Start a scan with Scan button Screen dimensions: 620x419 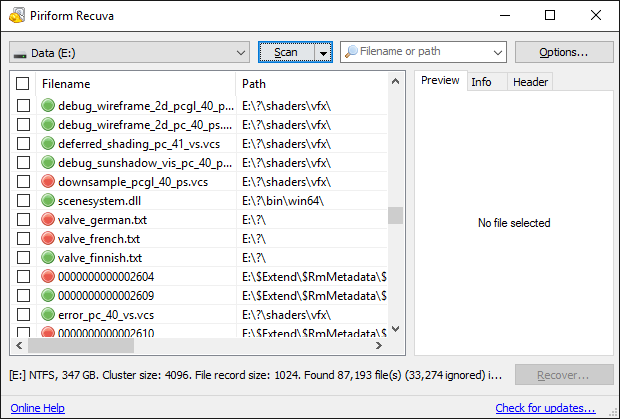286,52
